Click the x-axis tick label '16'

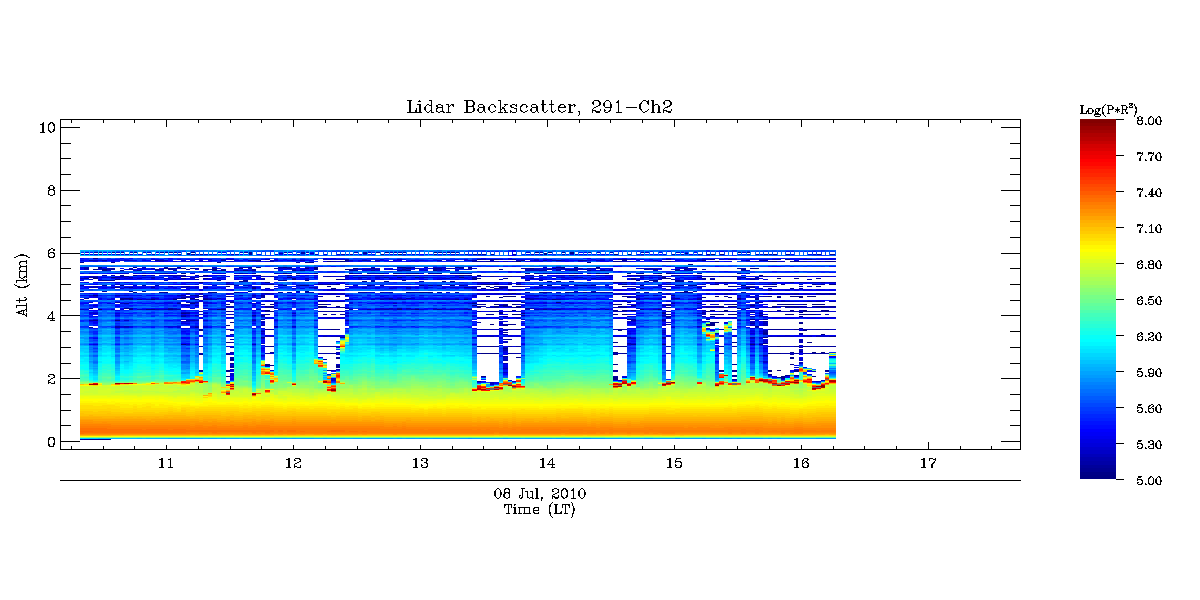801,463
